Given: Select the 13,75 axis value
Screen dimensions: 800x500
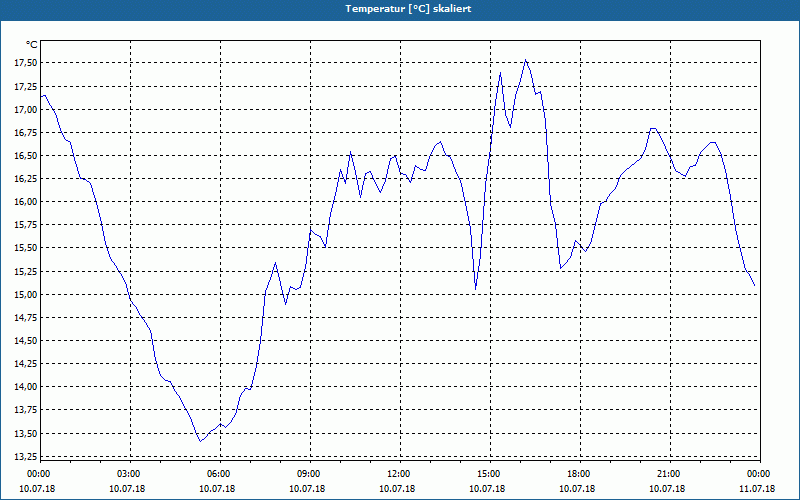Looking at the screenshot, I should tap(25, 410).
